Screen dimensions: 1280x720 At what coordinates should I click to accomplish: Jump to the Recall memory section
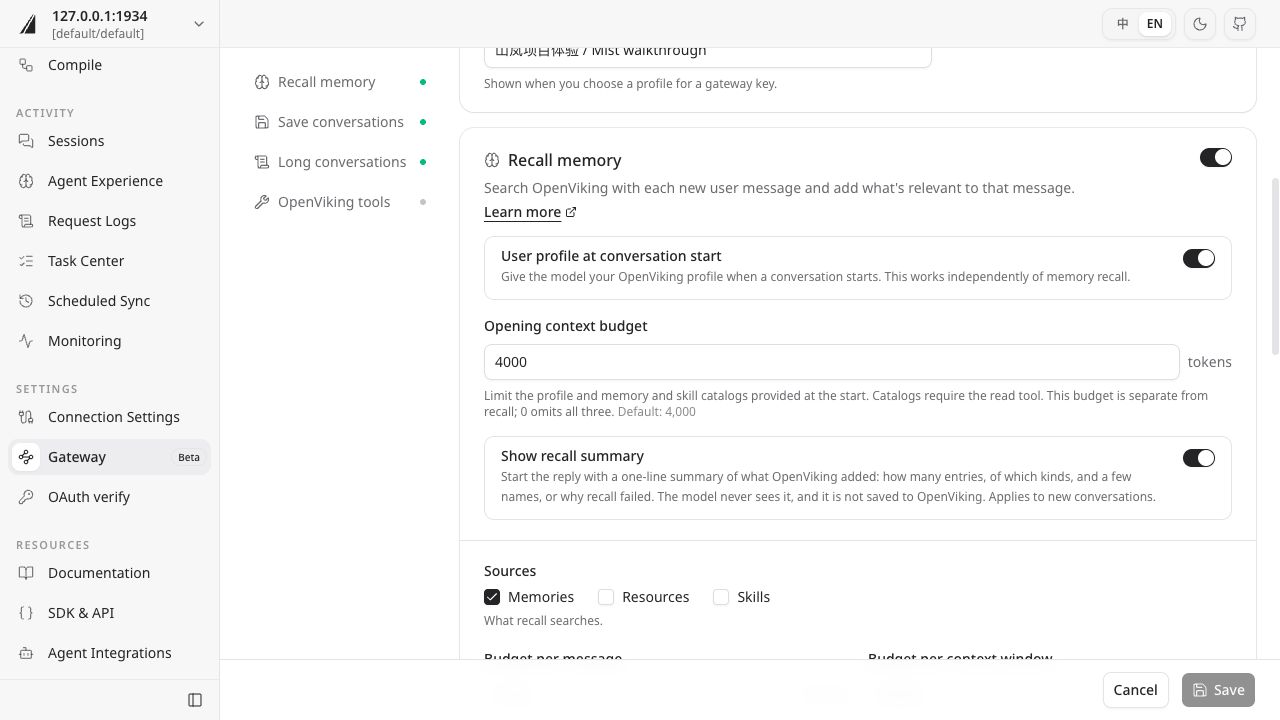tap(340, 82)
